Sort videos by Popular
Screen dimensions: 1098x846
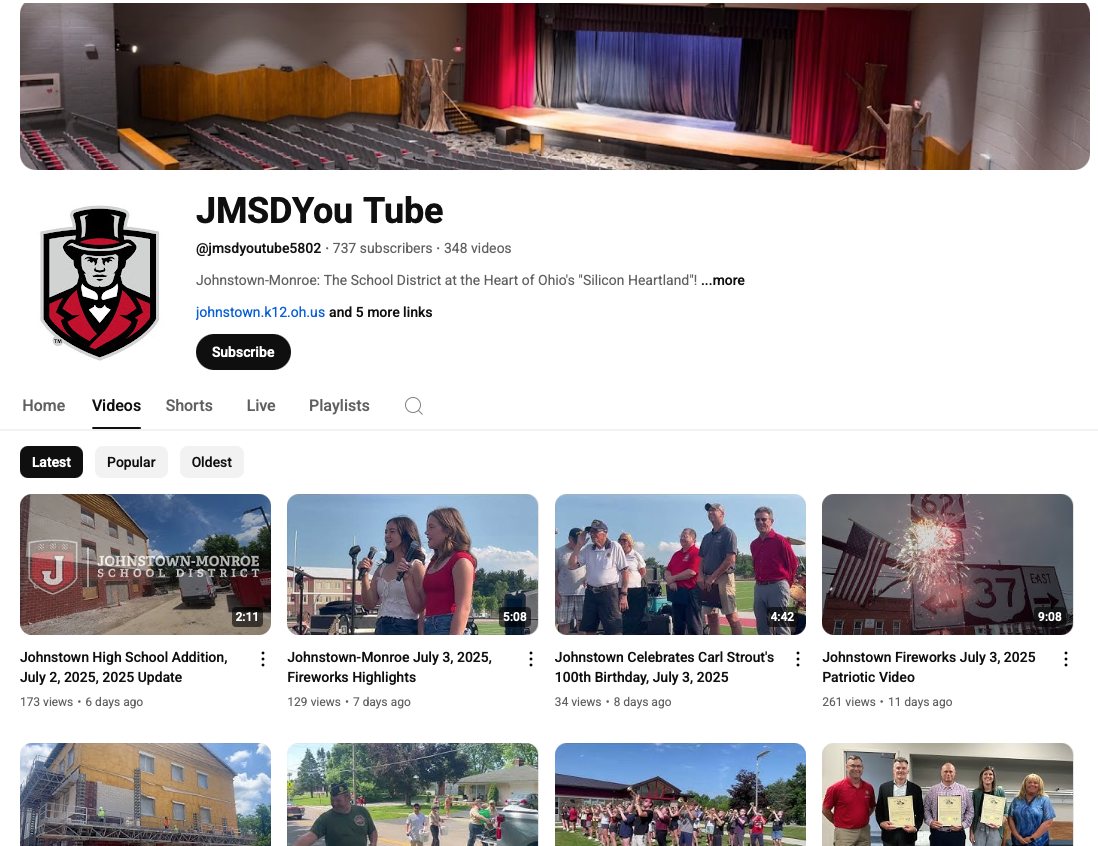coord(131,462)
